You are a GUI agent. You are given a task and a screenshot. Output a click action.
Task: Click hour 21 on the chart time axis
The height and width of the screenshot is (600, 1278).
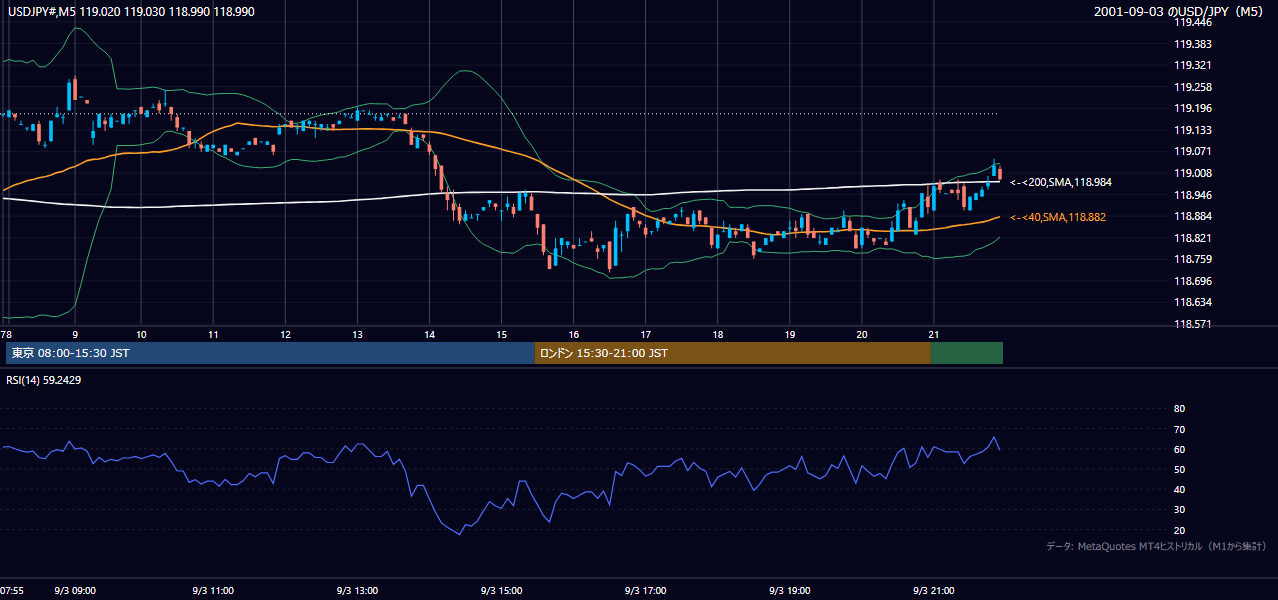tap(933, 334)
